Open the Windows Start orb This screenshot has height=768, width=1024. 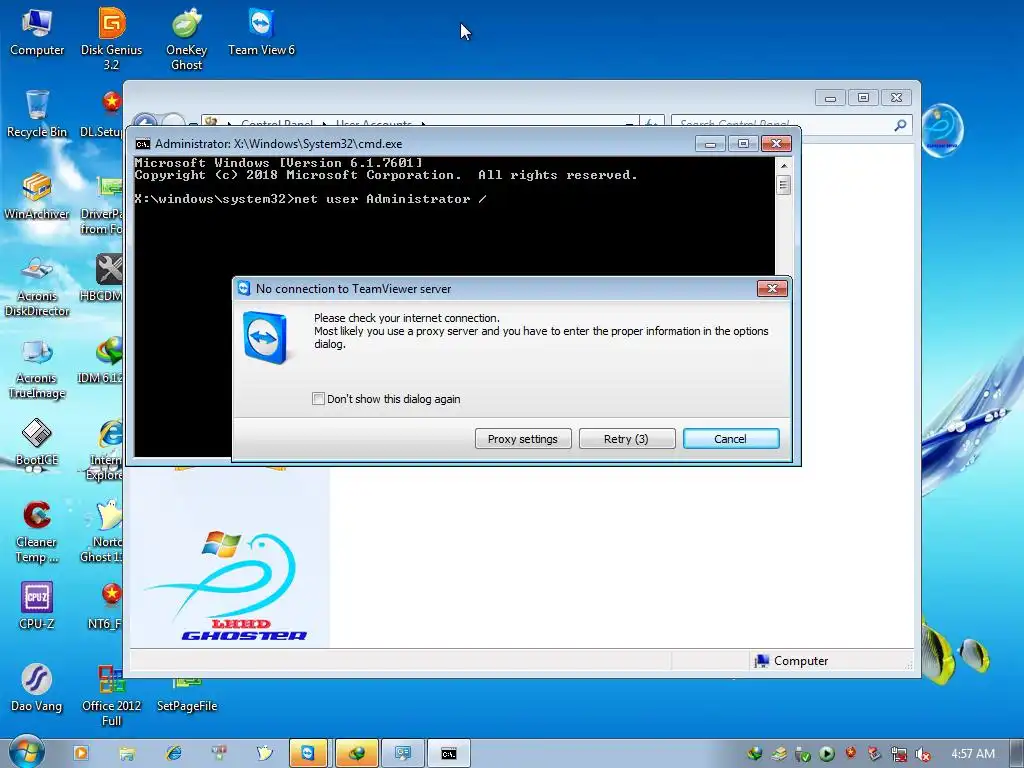(x=26, y=752)
